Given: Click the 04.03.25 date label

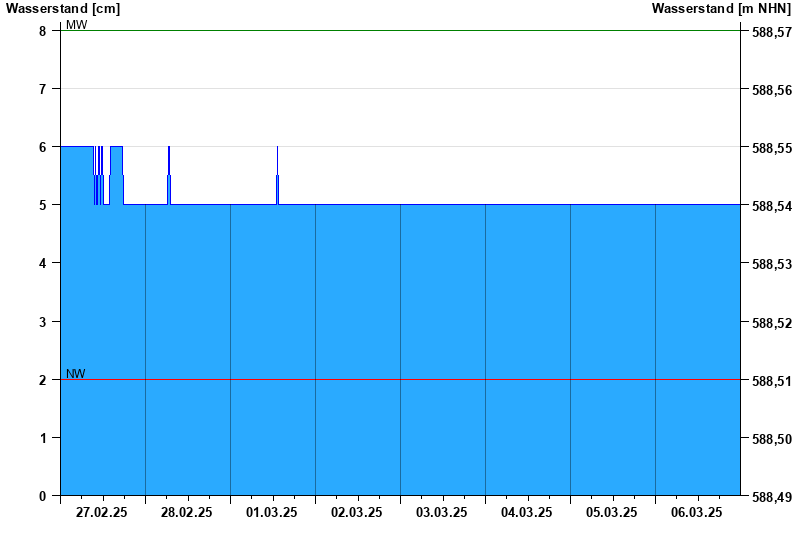Looking at the screenshot, I should pyautogui.click(x=527, y=513).
